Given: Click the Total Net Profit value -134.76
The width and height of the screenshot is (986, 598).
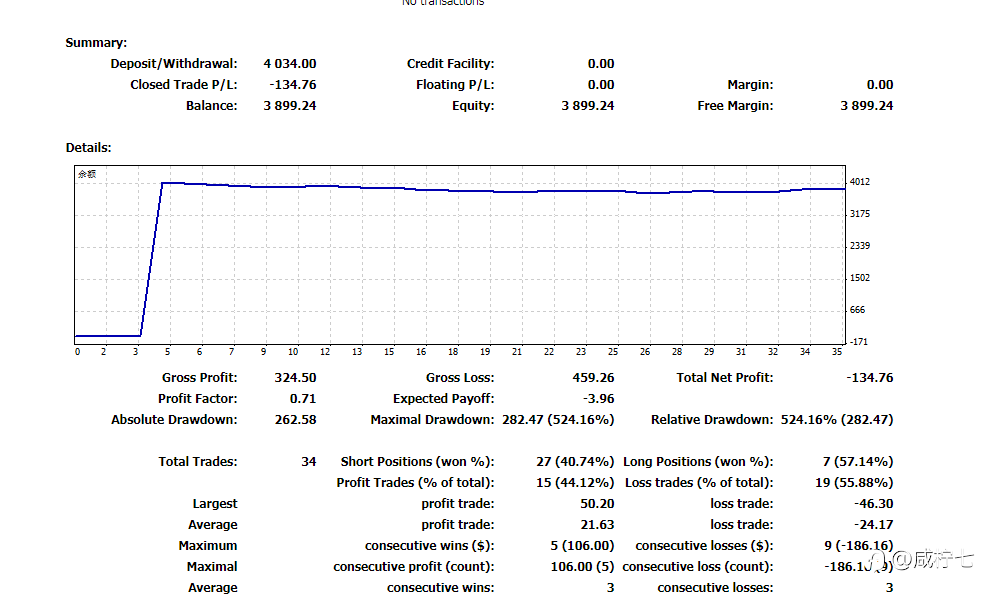Looking at the screenshot, I should click(870, 378).
